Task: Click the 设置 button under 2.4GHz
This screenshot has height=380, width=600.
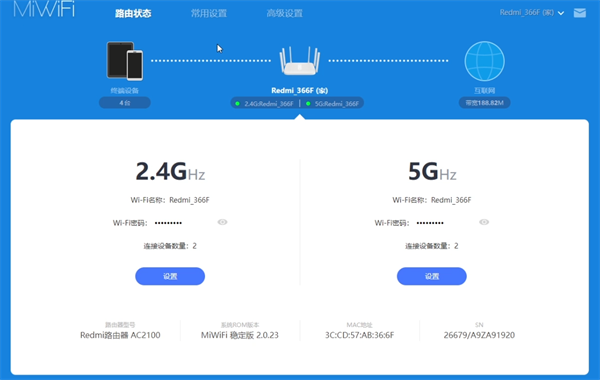Action: pyautogui.click(x=170, y=276)
